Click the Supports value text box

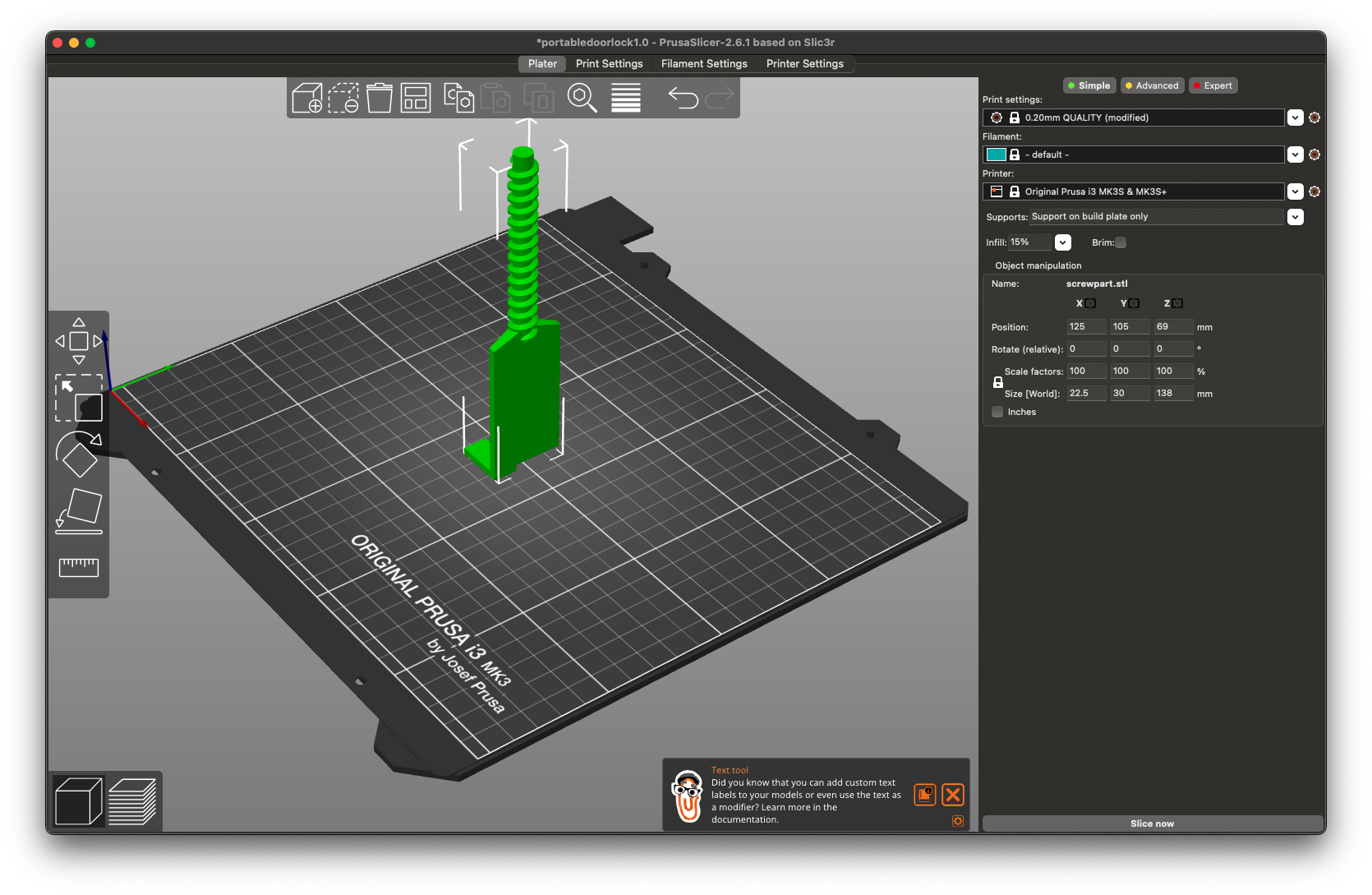pyautogui.click(x=1157, y=217)
